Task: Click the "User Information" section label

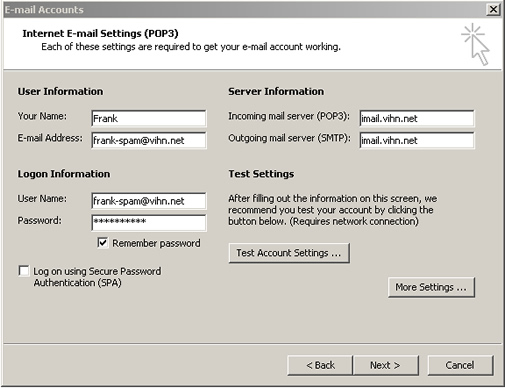Action: [x=60, y=91]
